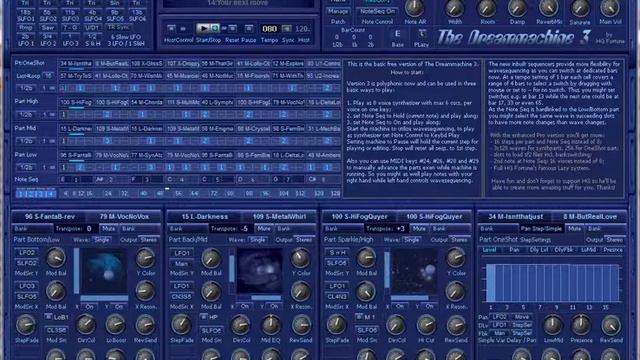
Task: Click Transpose value +3 in Sparkle/High
Action: pyautogui.click(x=400, y=229)
